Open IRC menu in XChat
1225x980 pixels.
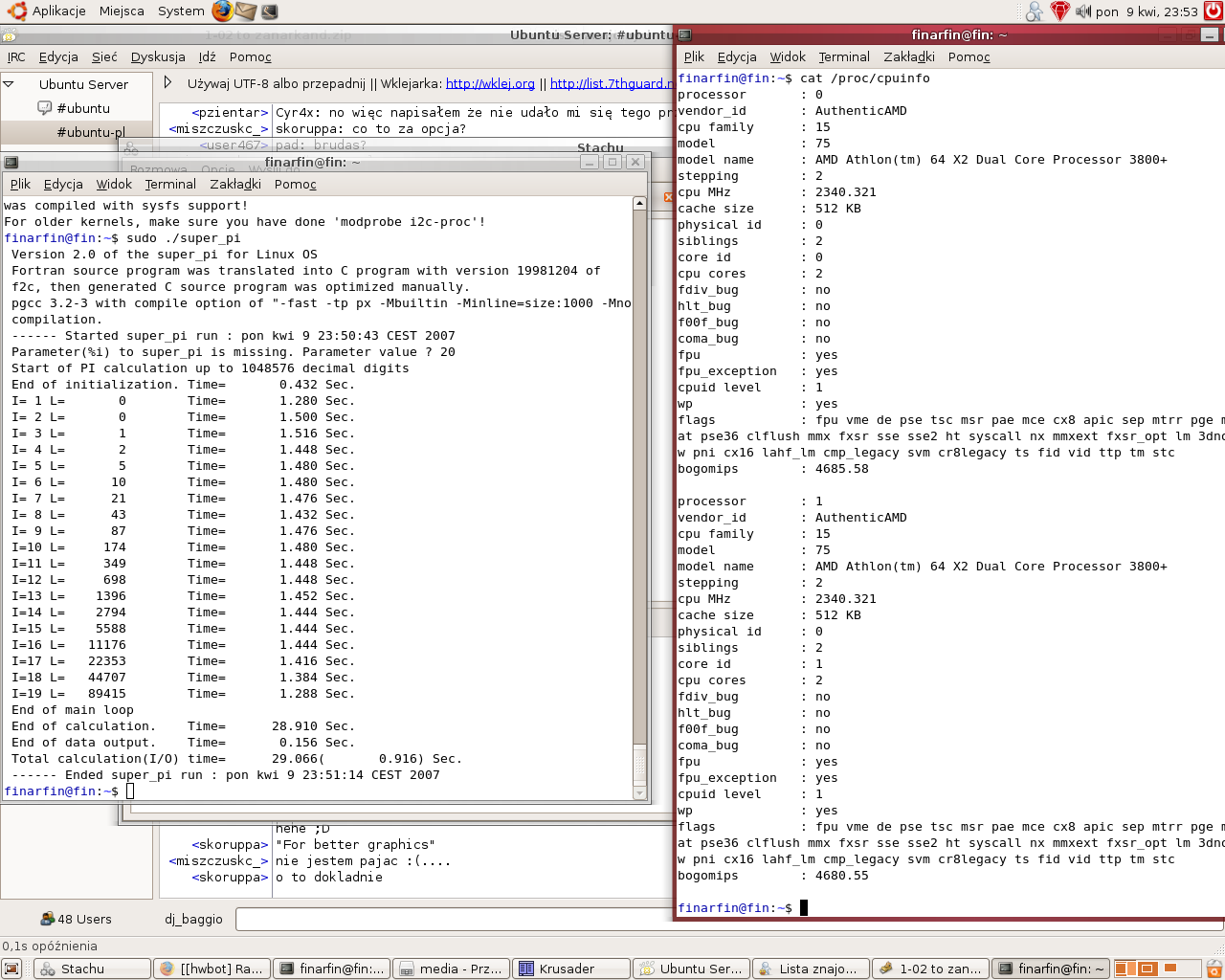point(16,56)
